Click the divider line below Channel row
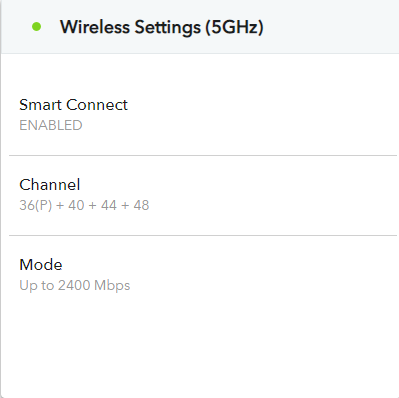The image size is (399, 398). (x=203, y=235)
